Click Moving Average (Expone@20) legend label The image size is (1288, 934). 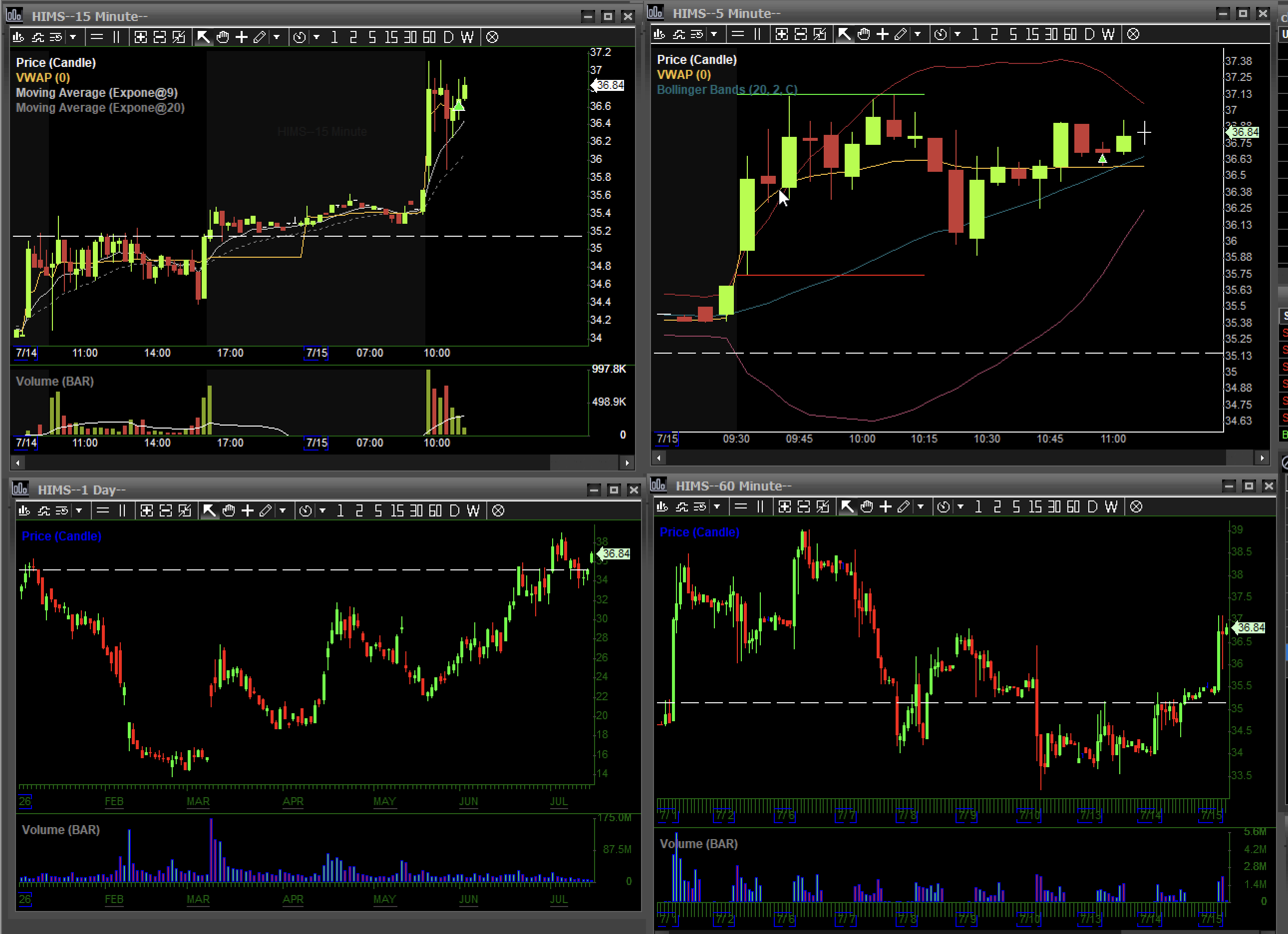click(x=100, y=108)
